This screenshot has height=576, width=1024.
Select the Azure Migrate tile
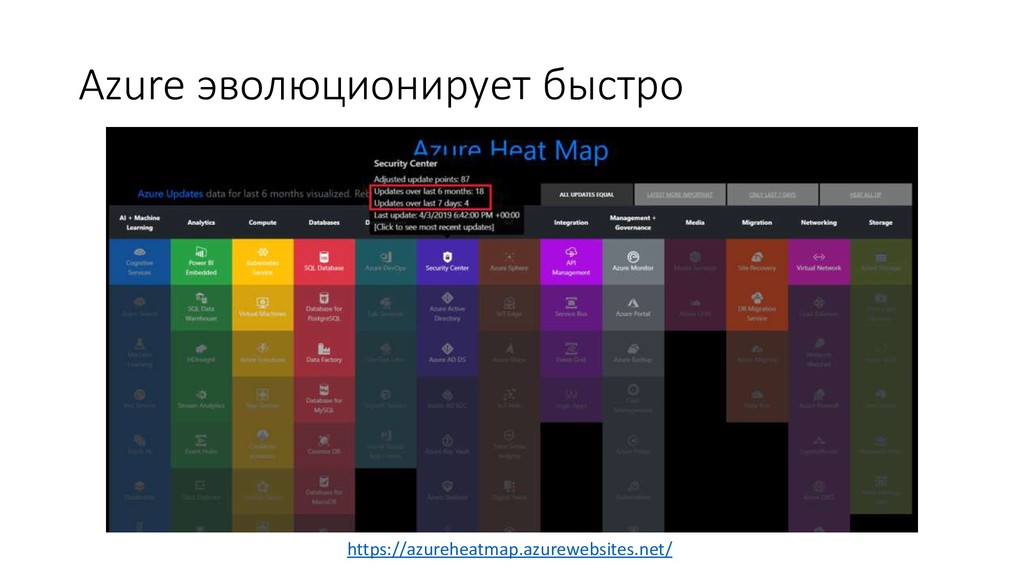click(x=757, y=353)
